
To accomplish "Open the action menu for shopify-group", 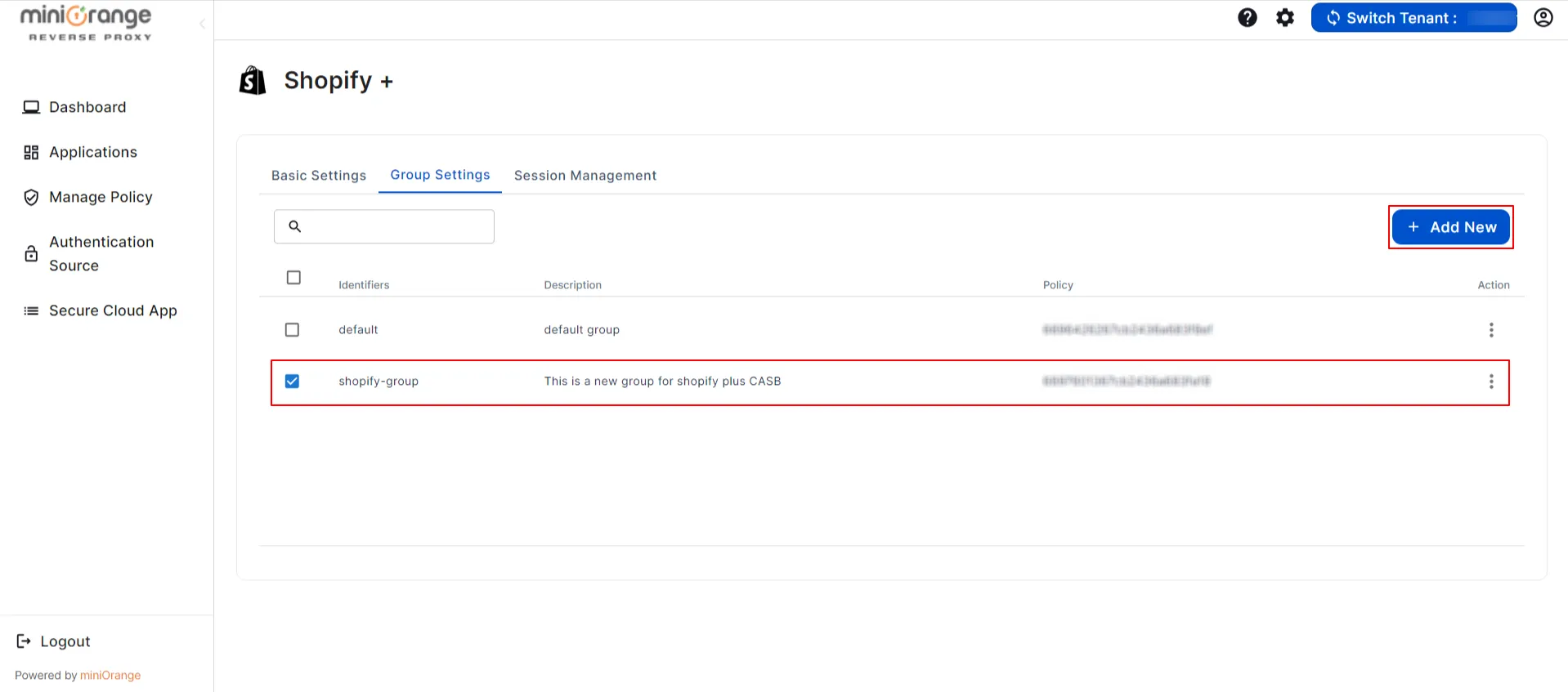I will point(1491,382).
